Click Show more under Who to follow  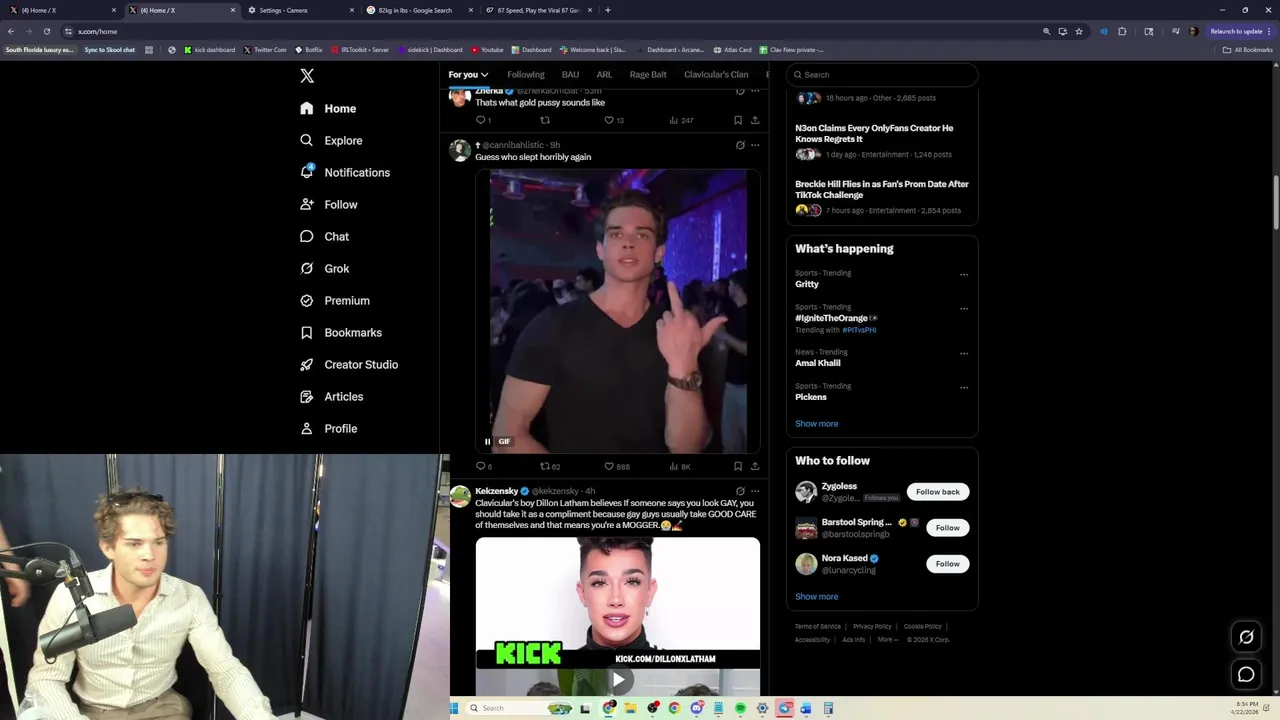[817, 597]
